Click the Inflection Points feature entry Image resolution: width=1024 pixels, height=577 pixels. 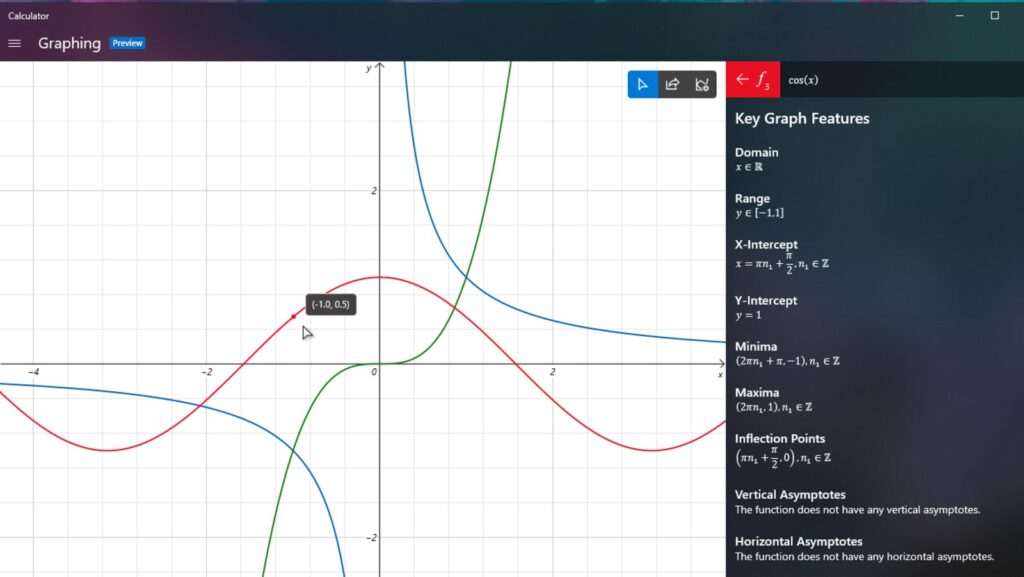point(780,439)
